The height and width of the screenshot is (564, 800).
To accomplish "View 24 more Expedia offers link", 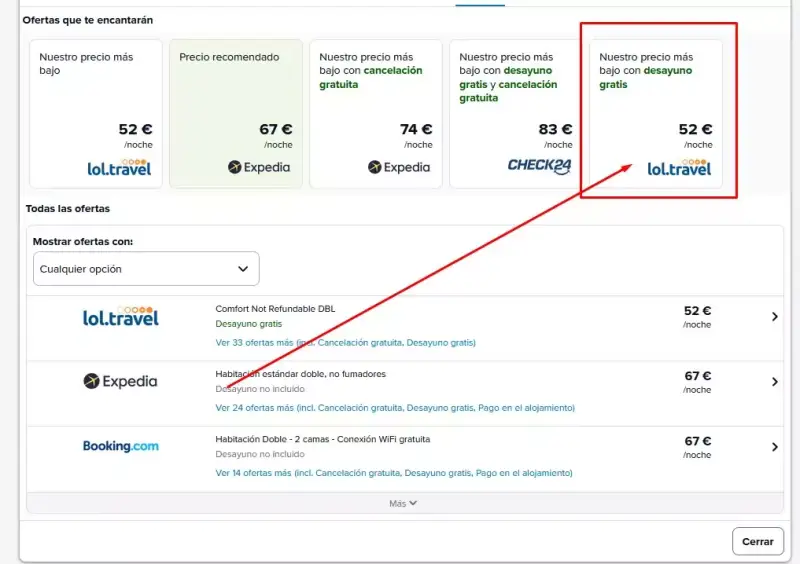I will coord(395,408).
